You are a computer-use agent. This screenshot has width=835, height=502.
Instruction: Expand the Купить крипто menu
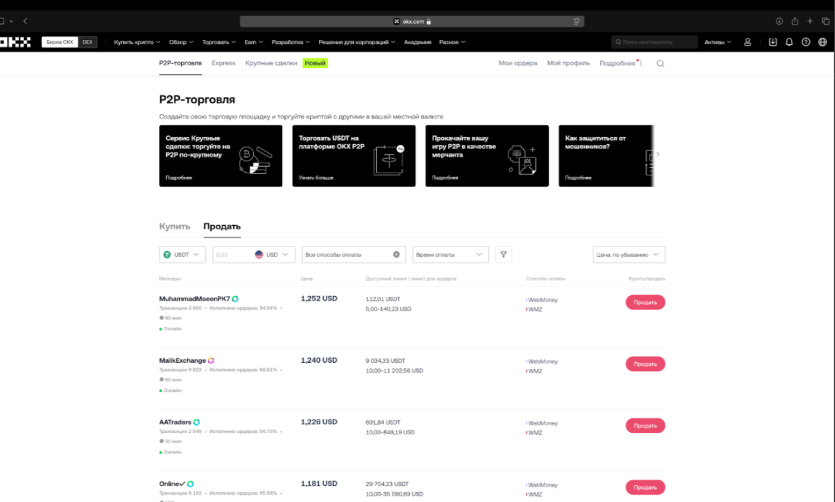point(137,42)
